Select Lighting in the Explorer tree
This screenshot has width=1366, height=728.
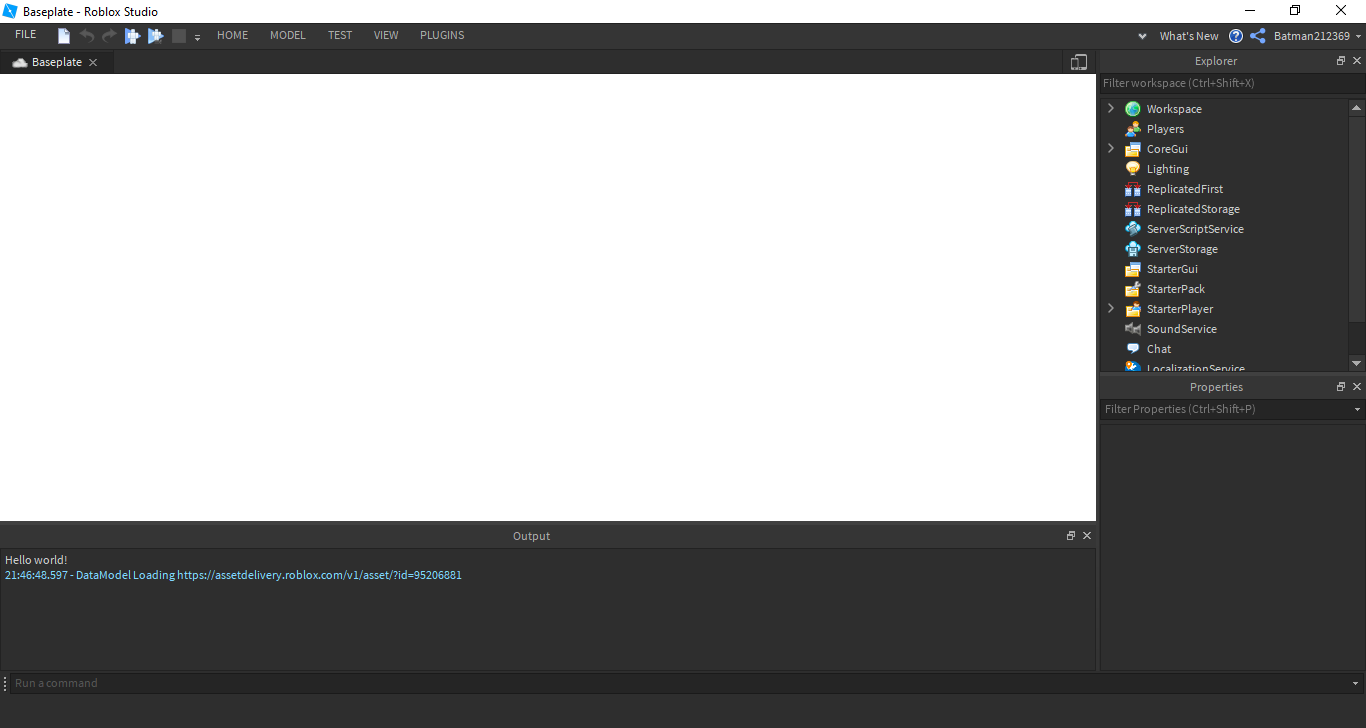tap(1168, 169)
